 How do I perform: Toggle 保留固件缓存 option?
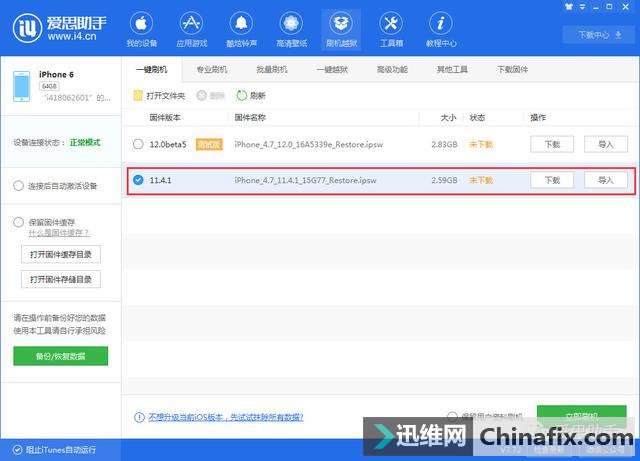pyautogui.click(x=18, y=222)
